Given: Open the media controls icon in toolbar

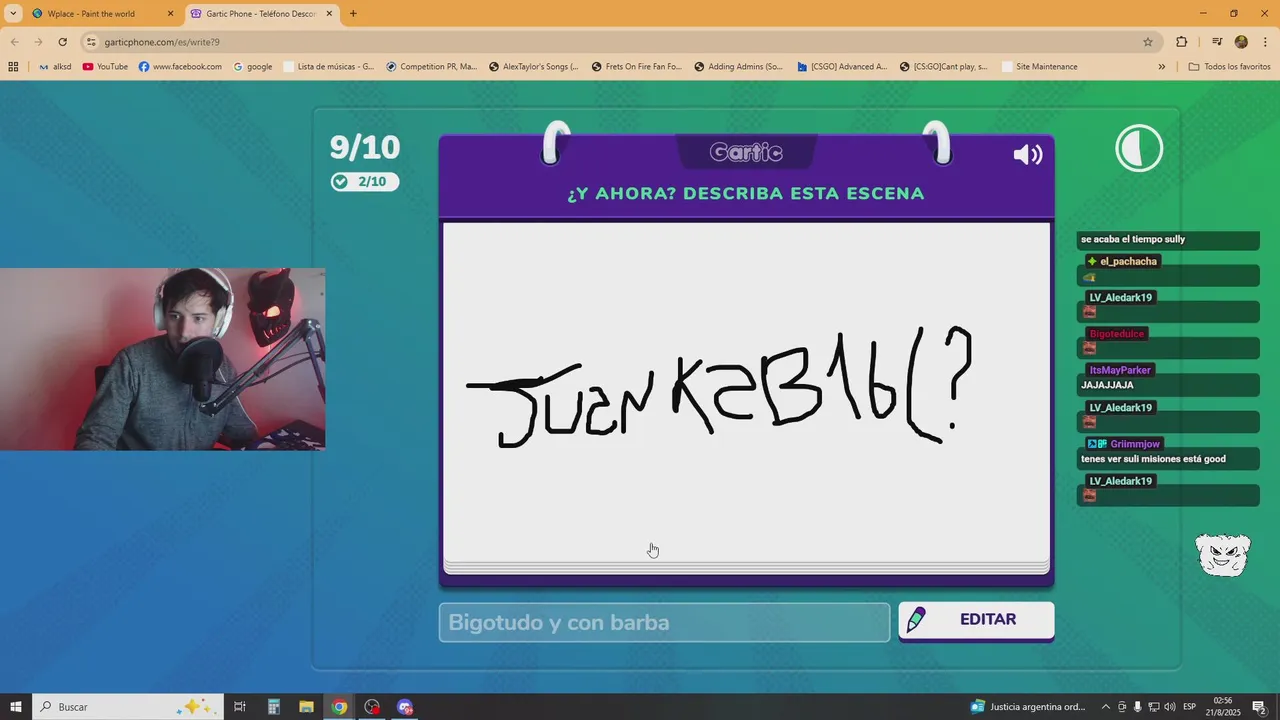Looking at the screenshot, I should [x=1217, y=42].
